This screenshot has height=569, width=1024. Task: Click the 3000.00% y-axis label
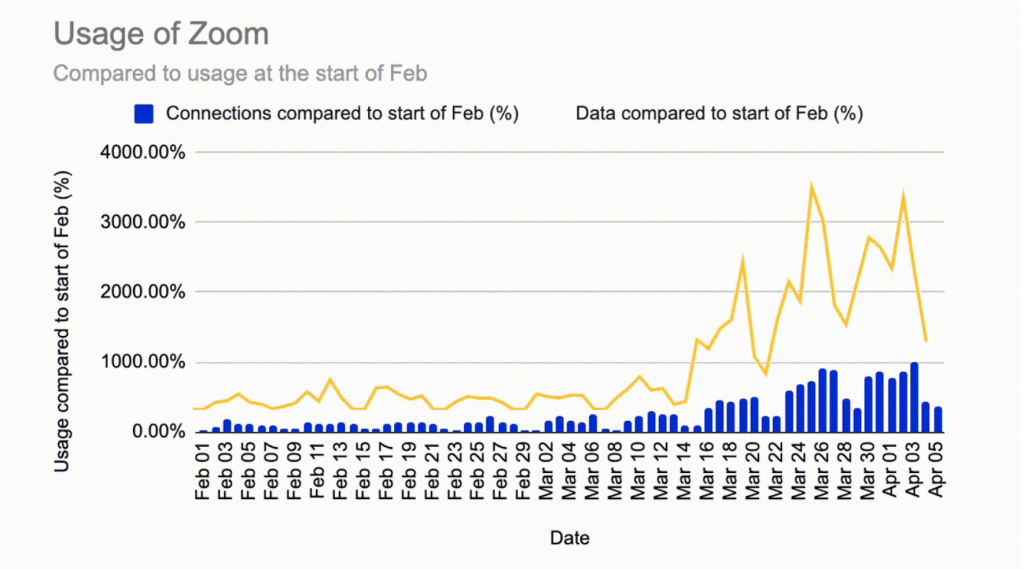143,222
